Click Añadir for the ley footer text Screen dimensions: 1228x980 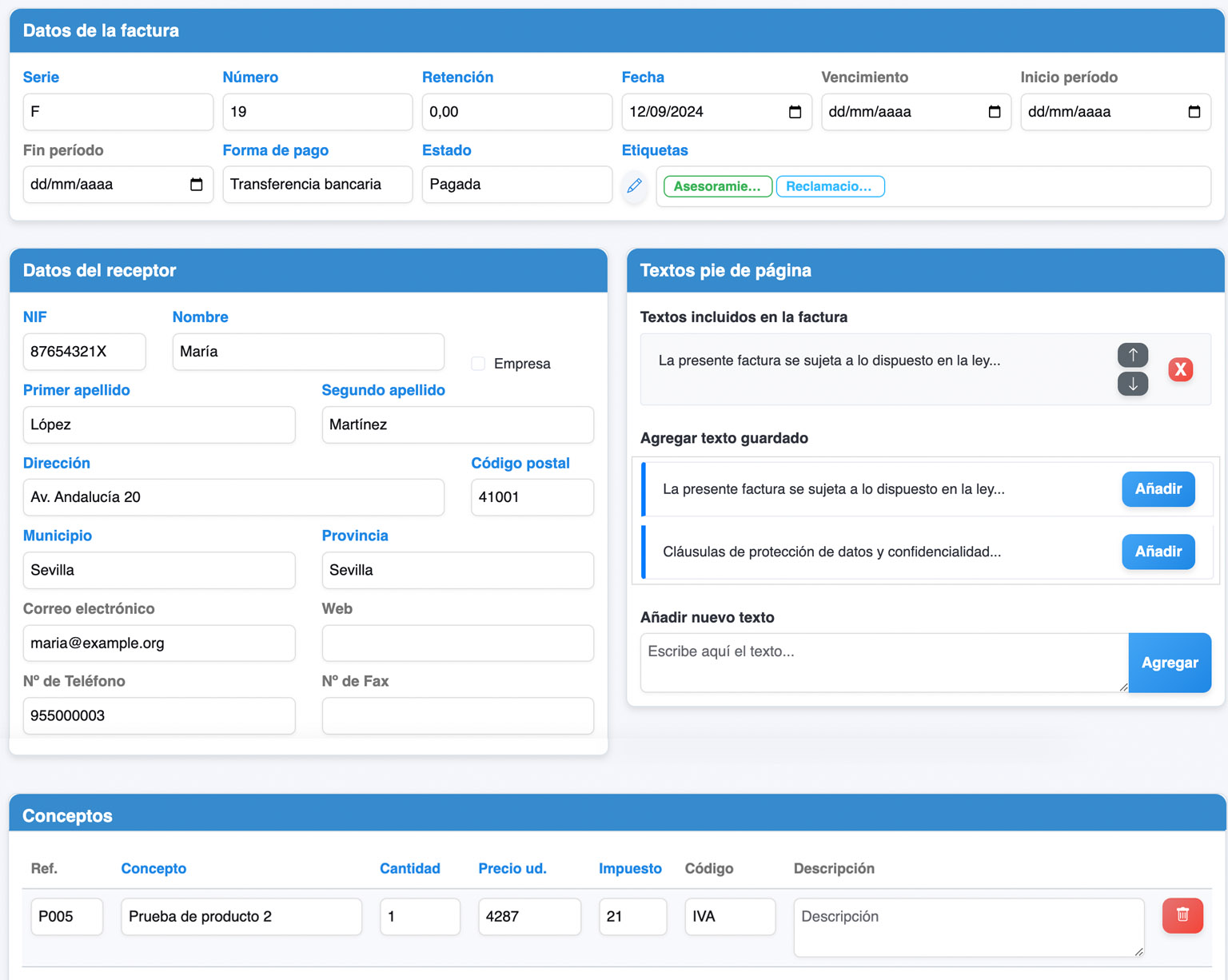[1158, 489]
